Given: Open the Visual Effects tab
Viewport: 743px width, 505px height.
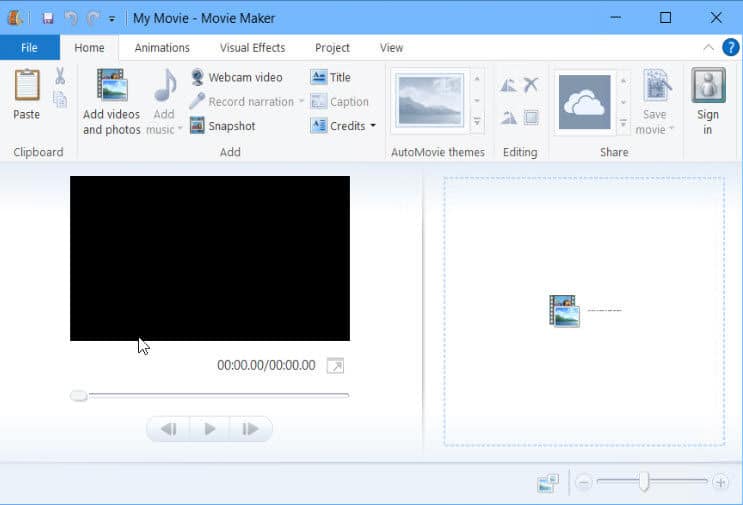Looking at the screenshot, I should click(253, 48).
